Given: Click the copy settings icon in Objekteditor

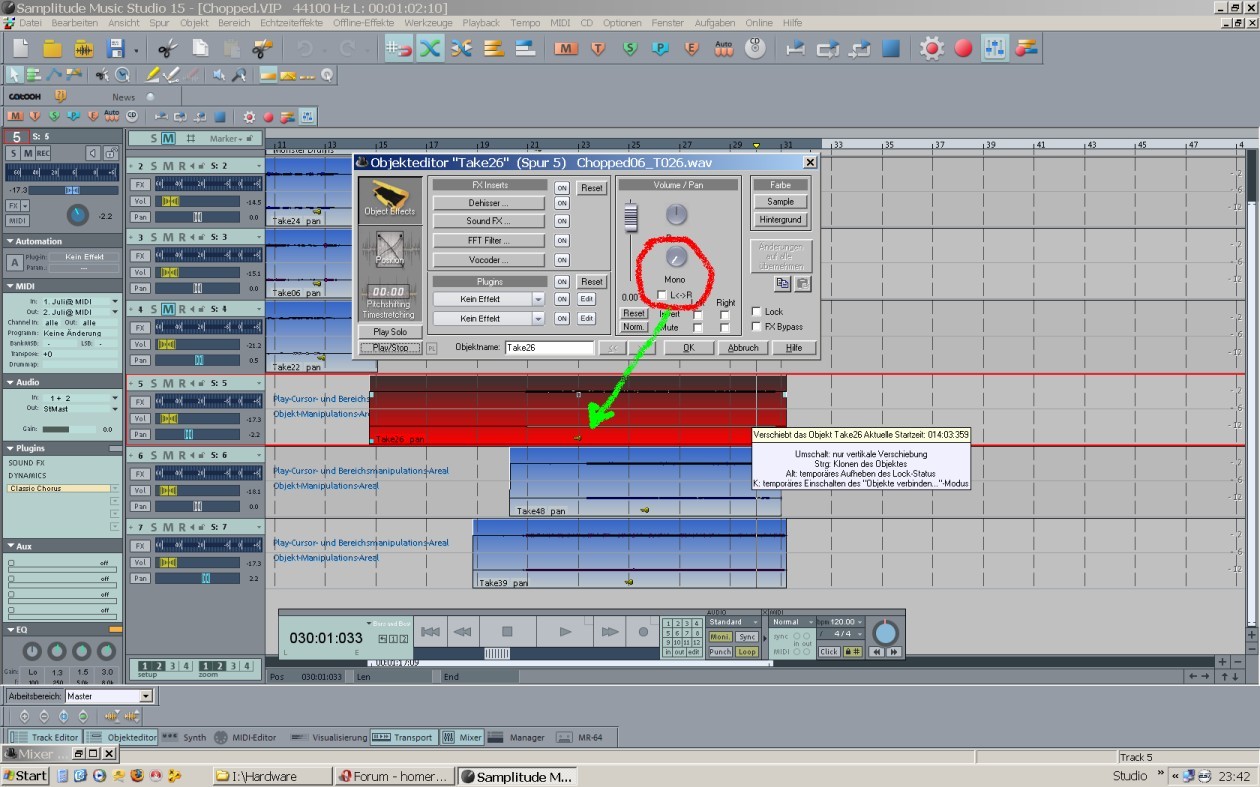Looking at the screenshot, I should click(x=783, y=284).
